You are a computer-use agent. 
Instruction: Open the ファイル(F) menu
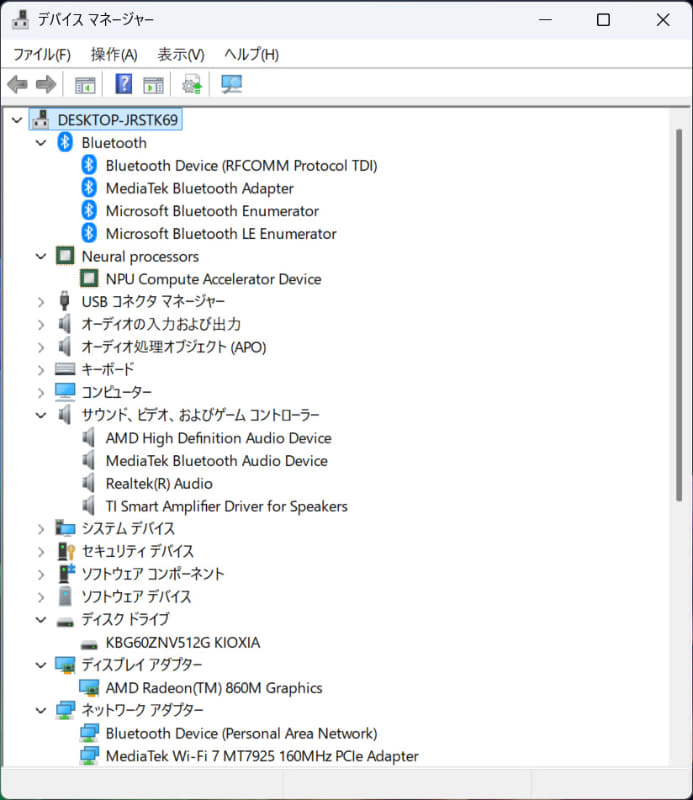(x=42, y=54)
